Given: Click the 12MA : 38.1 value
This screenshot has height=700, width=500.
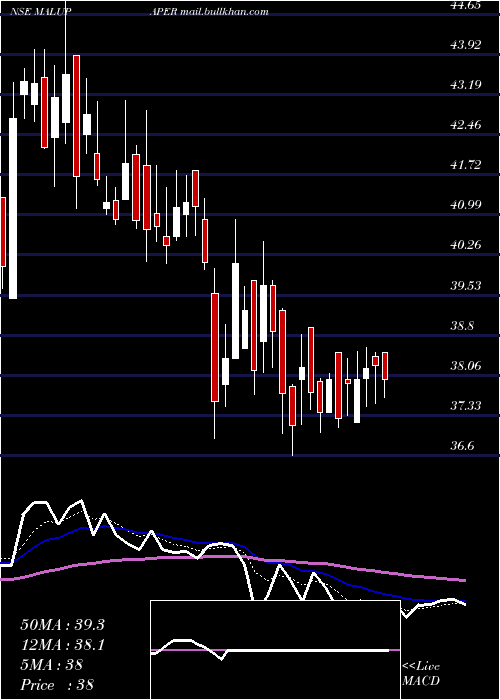Looking at the screenshot, I should tap(62, 645).
